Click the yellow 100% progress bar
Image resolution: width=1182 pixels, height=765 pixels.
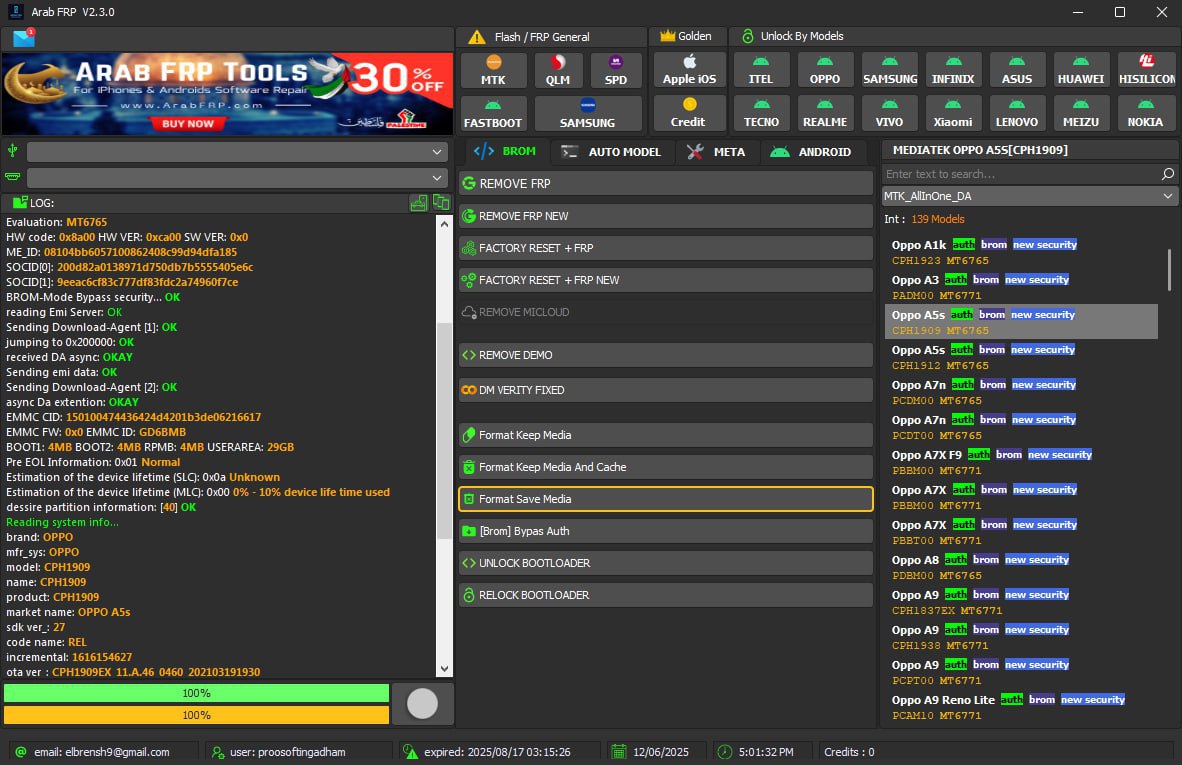click(197, 715)
